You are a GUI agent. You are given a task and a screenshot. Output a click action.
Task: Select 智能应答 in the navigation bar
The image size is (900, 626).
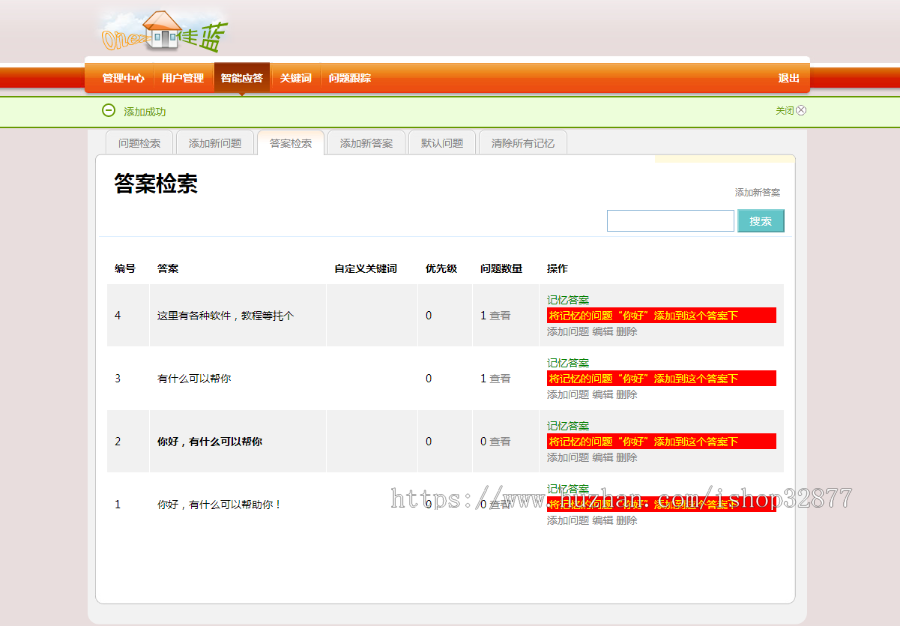pos(242,78)
